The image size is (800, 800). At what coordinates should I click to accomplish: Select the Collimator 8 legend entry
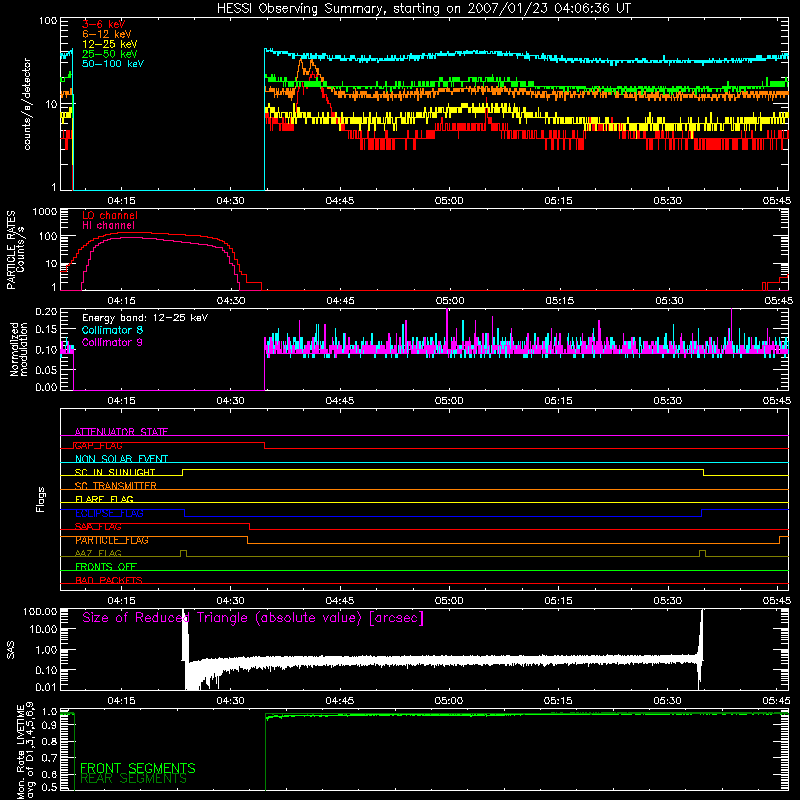pos(112,330)
